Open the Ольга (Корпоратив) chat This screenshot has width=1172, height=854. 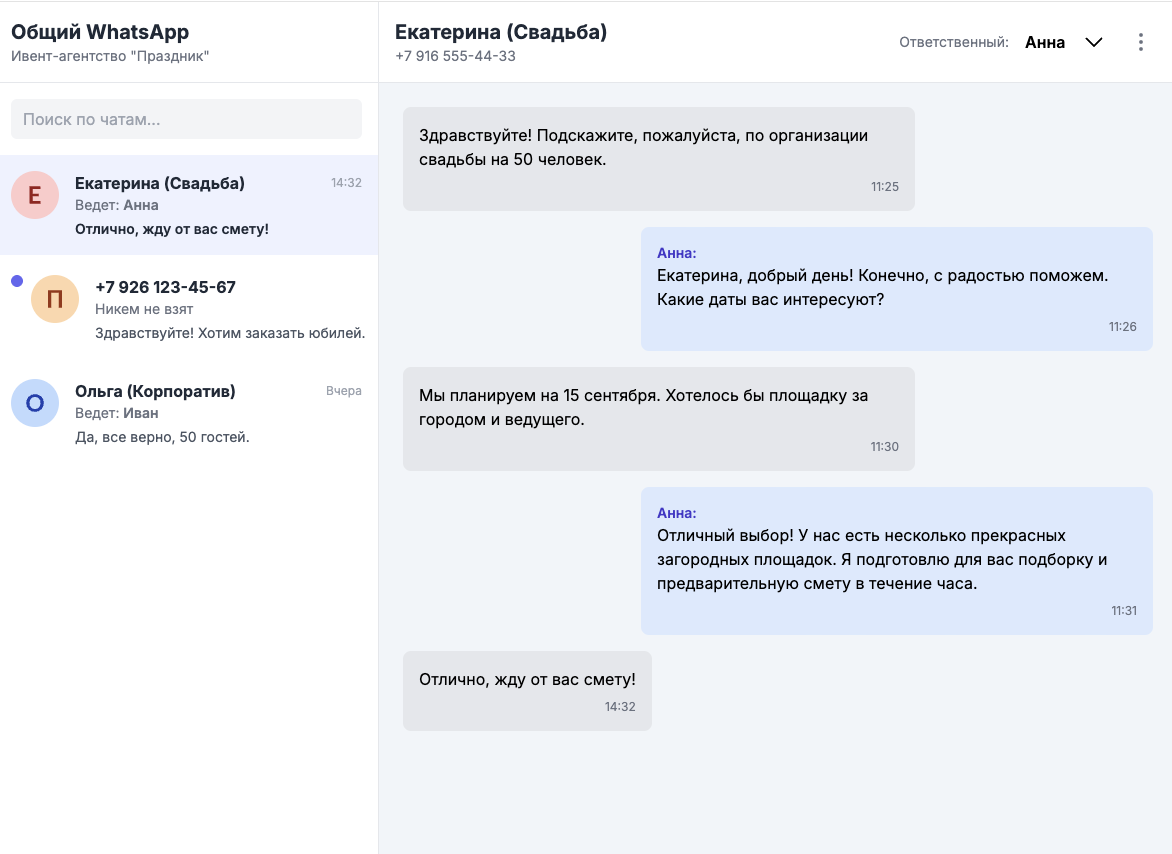click(x=200, y=413)
